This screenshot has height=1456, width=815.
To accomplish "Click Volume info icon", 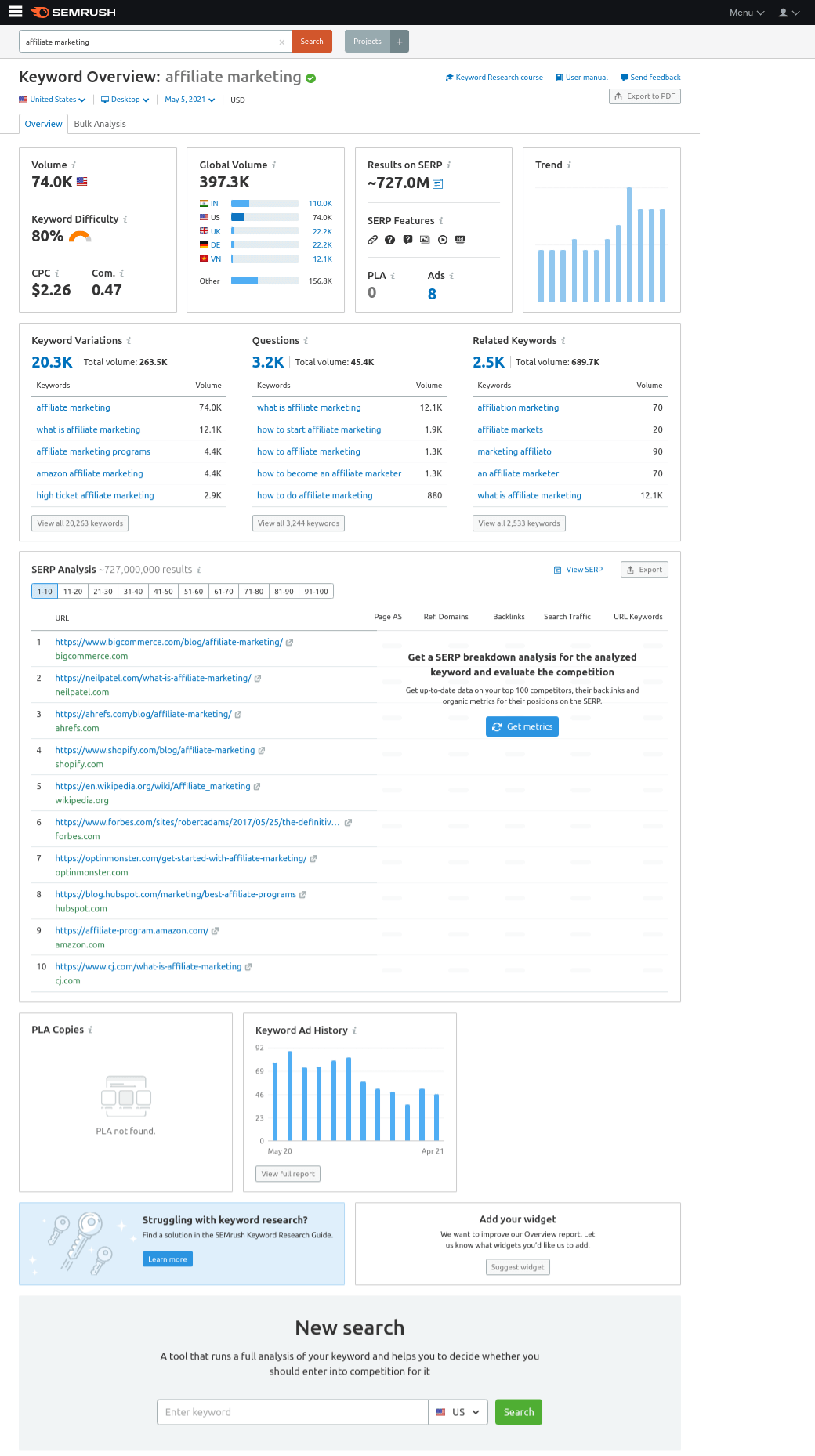I will point(74,165).
